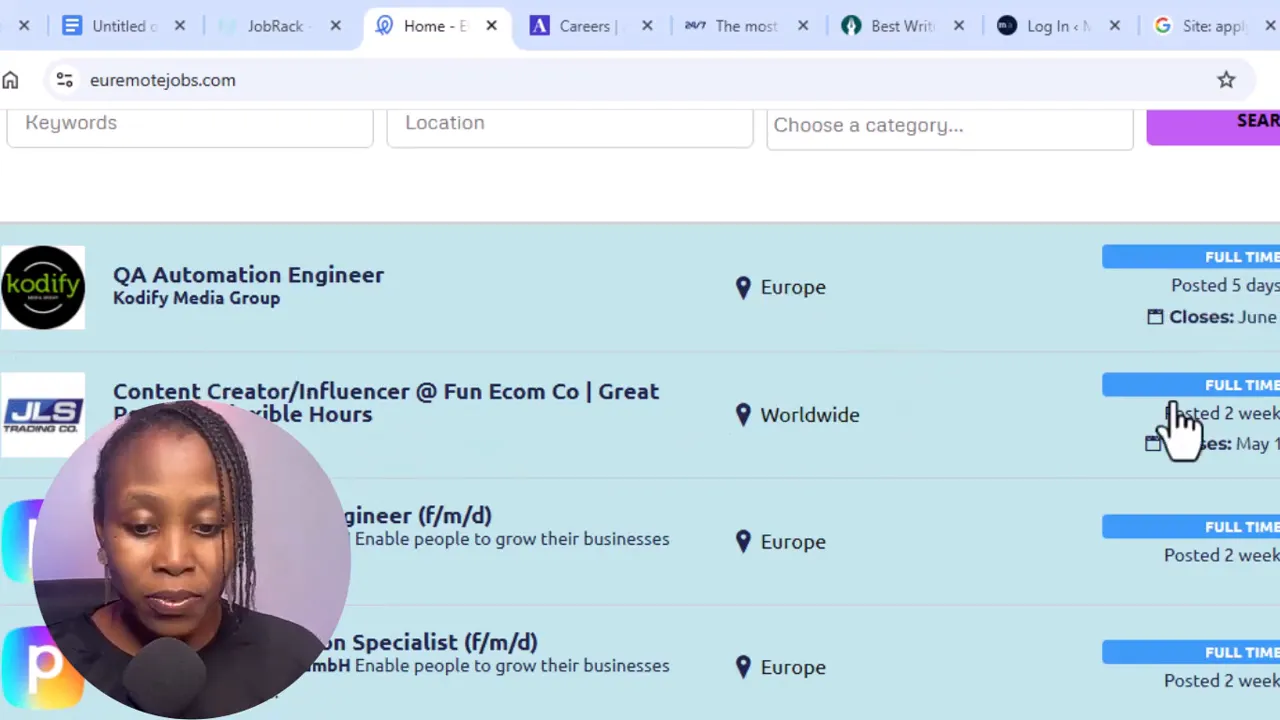Open the Content Creator/Influencer job listing

[x=385, y=391]
